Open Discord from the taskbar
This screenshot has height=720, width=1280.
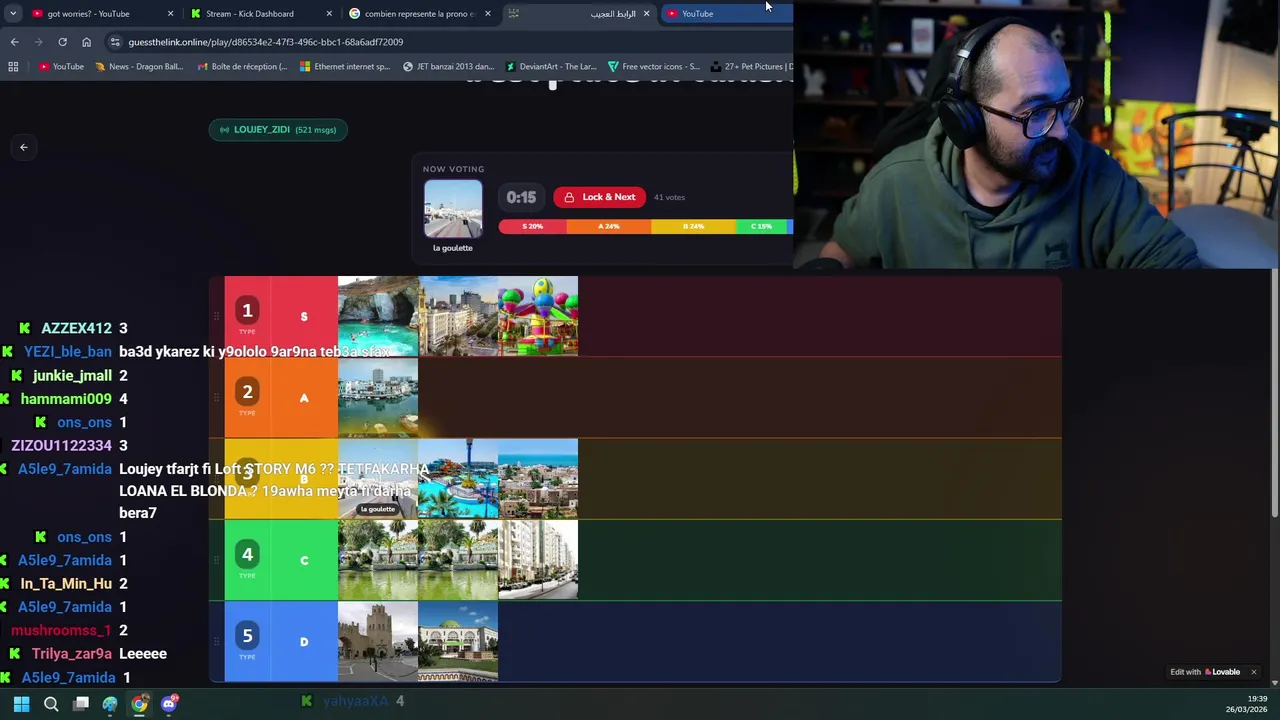click(169, 704)
